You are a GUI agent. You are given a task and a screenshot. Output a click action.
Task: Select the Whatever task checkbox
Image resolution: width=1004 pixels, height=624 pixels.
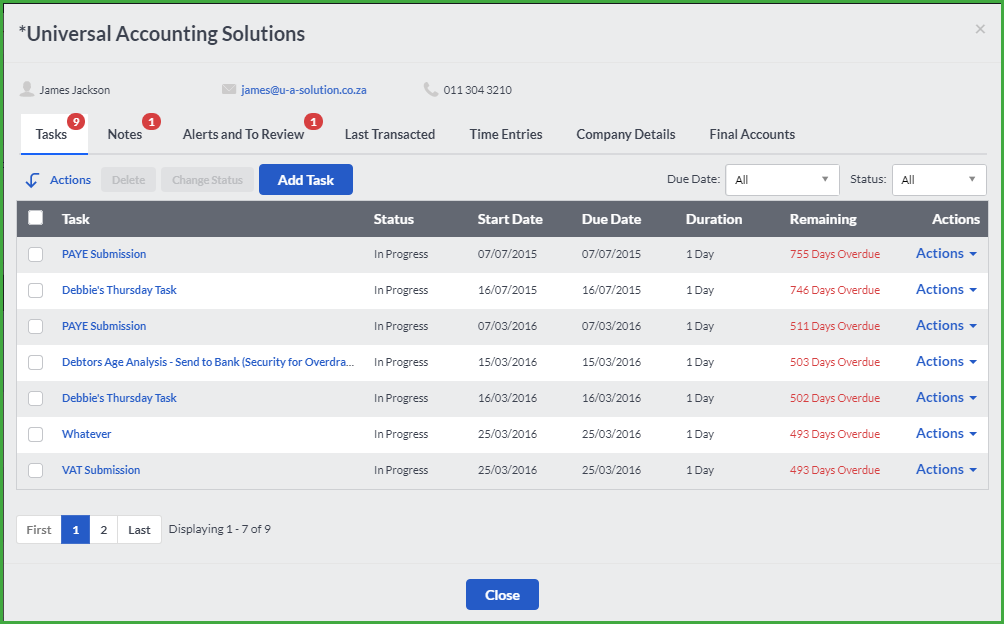coord(36,434)
